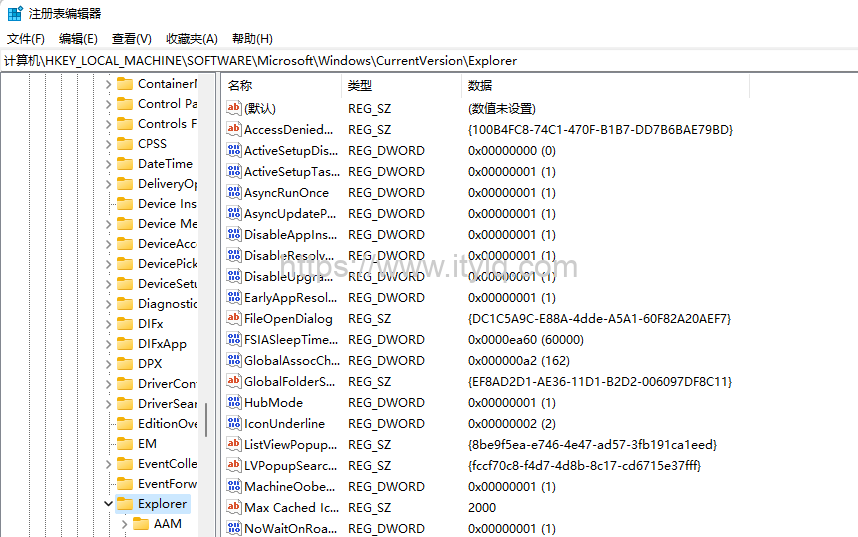The height and width of the screenshot is (537, 858).
Task: Click the ActiveSetupDis DWORD value icon
Action: click(x=234, y=150)
